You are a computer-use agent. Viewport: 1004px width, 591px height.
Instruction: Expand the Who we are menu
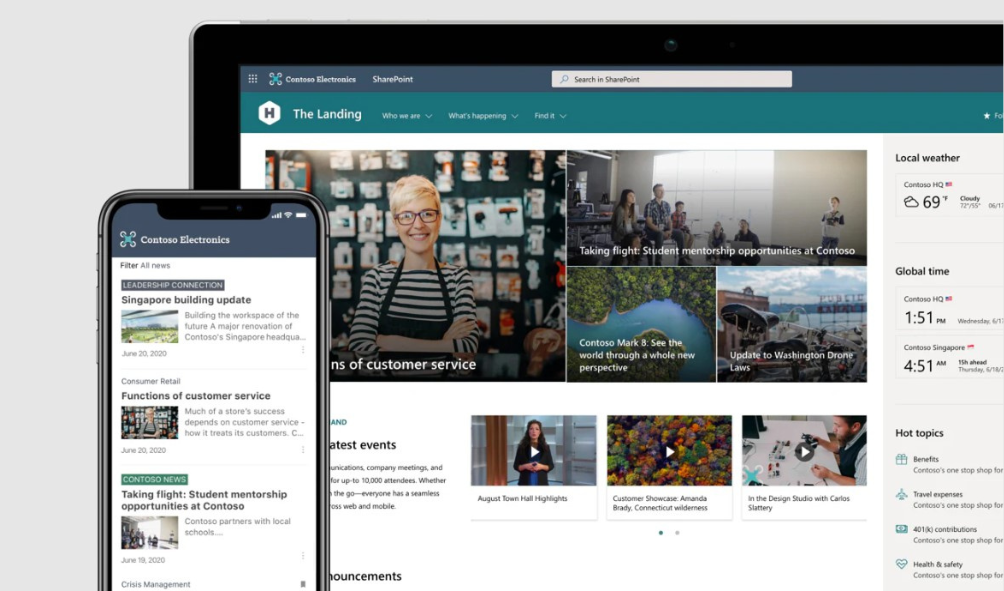[407, 116]
